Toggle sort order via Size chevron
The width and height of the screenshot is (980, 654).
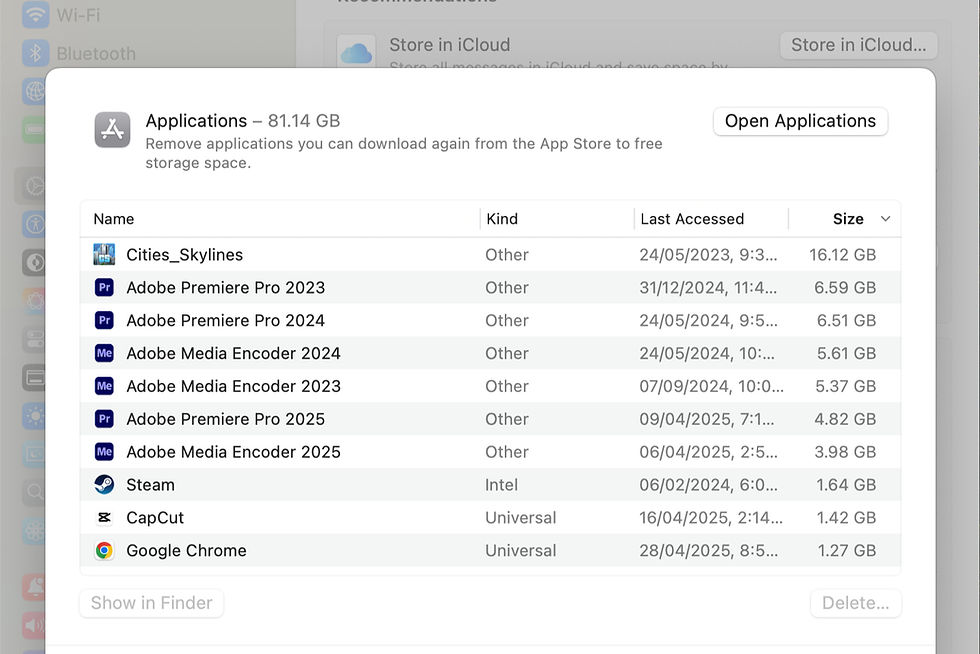coord(885,219)
